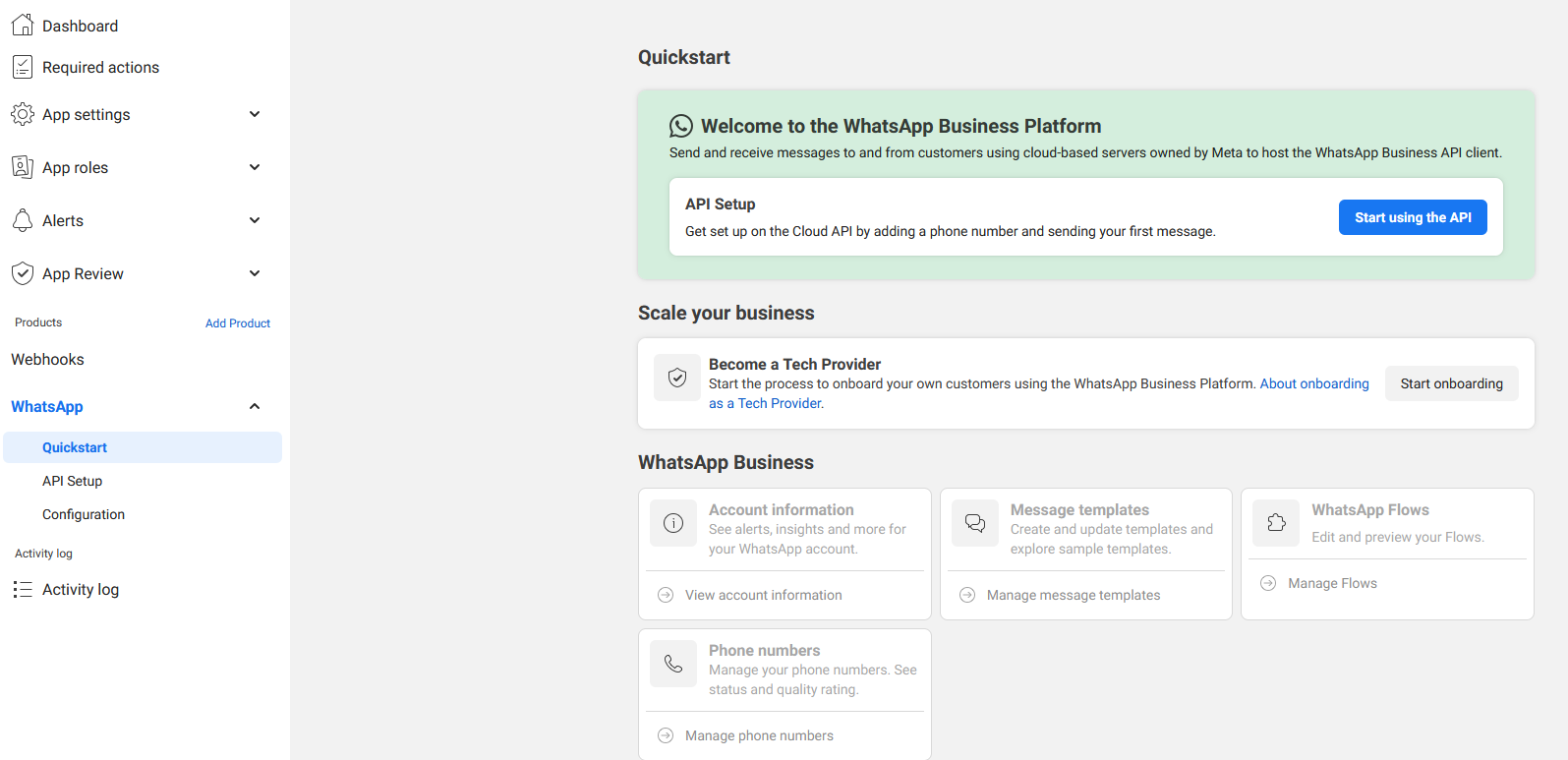Expand the App settings chevron
The width and height of the screenshot is (1568, 760).
[x=255, y=114]
